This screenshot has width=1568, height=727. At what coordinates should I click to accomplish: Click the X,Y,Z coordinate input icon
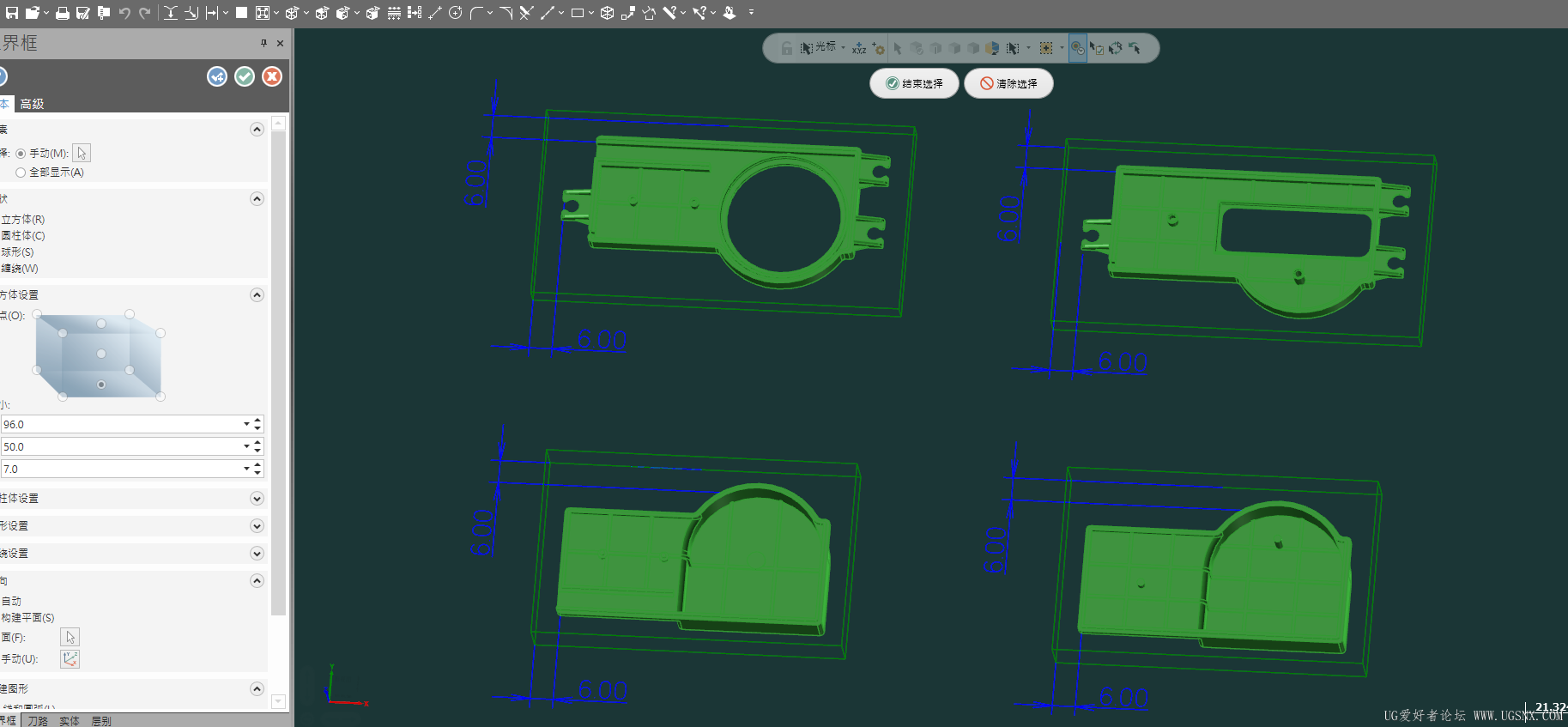(858, 49)
